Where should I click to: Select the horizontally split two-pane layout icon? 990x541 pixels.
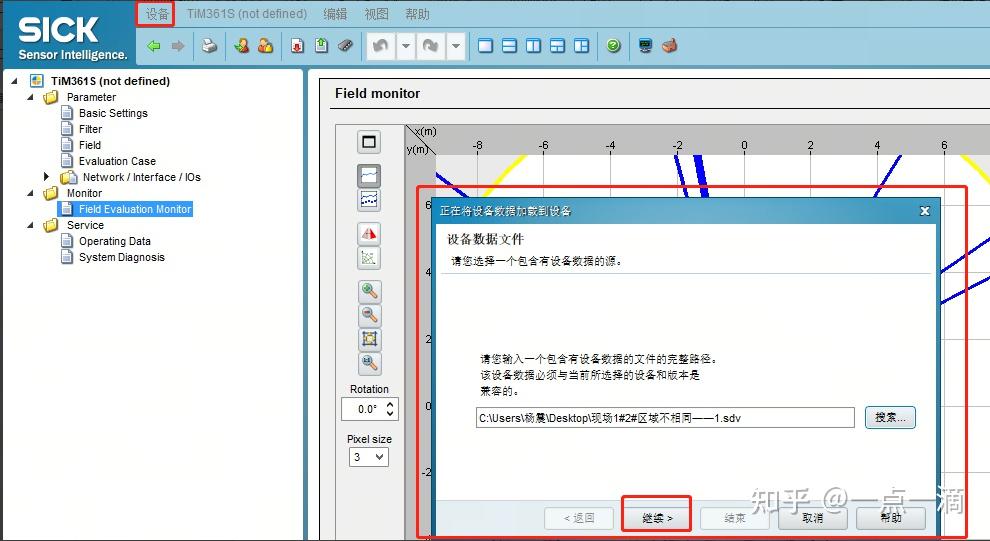[x=510, y=46]
